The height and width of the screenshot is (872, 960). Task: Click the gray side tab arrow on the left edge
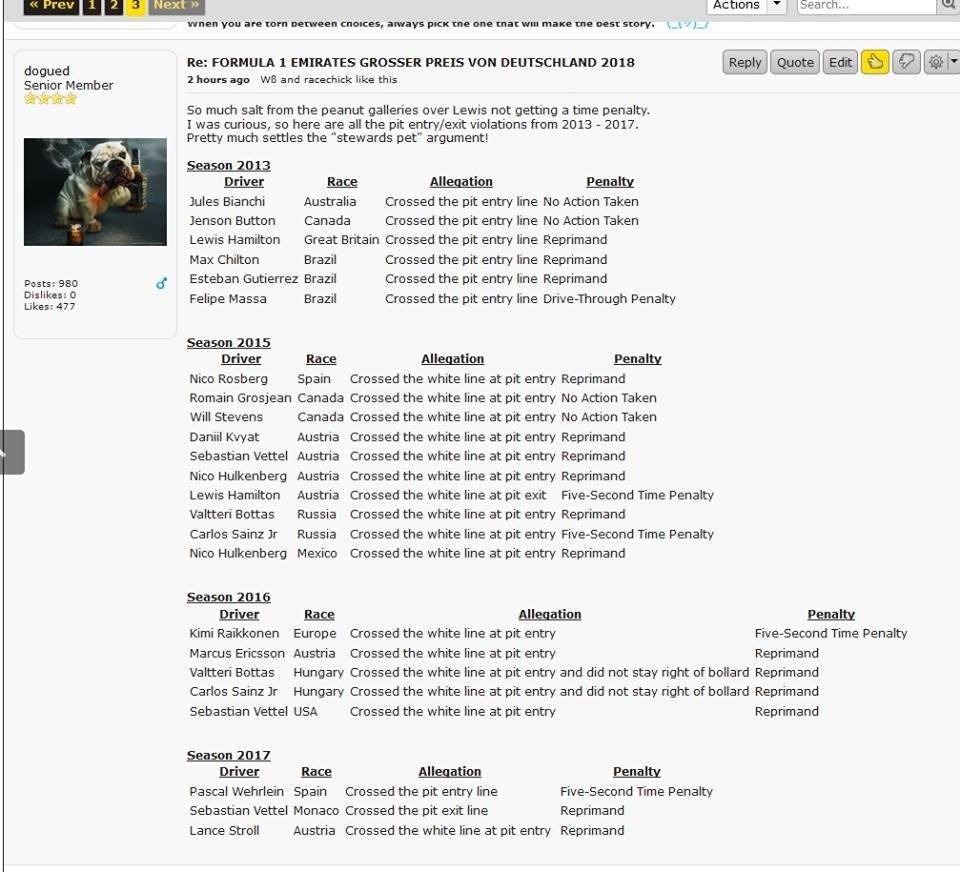click(12, 452)
